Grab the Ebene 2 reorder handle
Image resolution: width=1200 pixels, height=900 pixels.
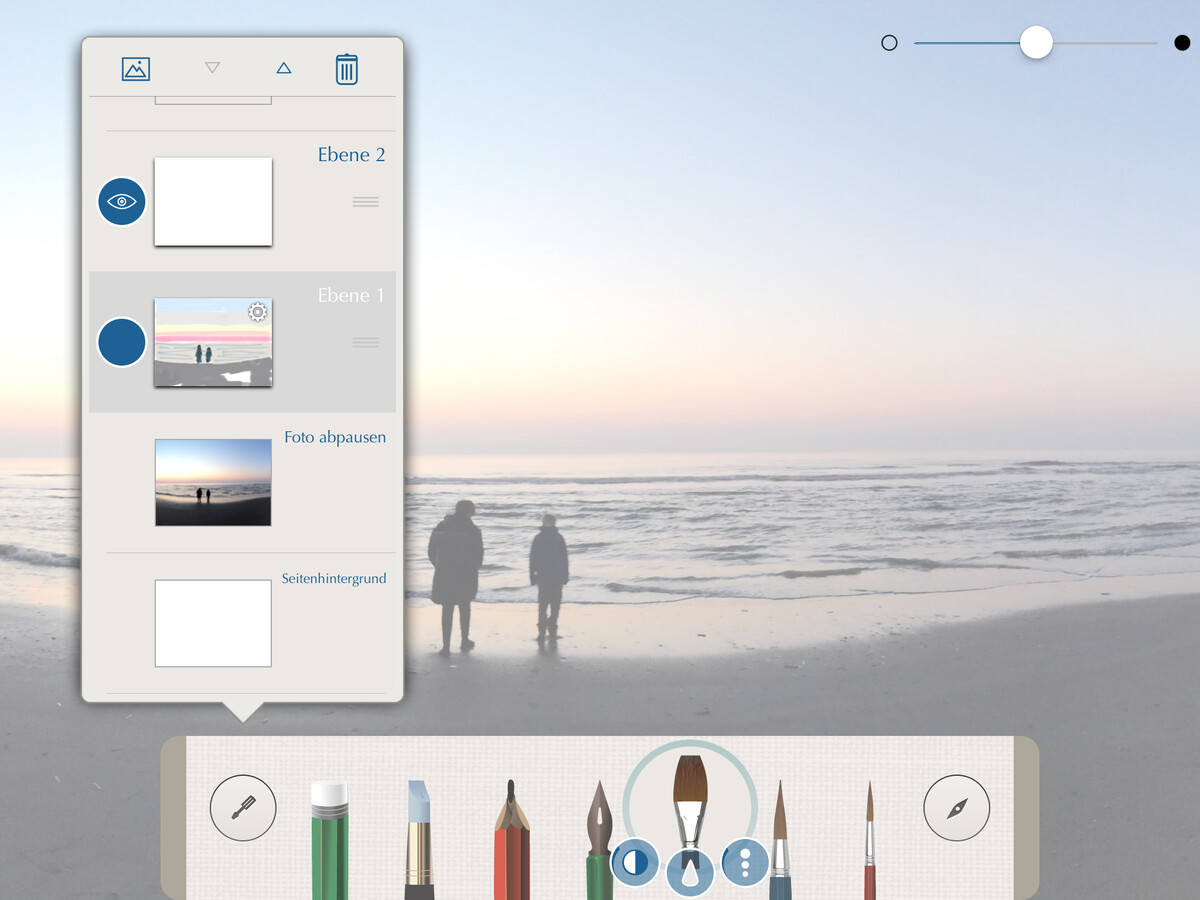365,202
